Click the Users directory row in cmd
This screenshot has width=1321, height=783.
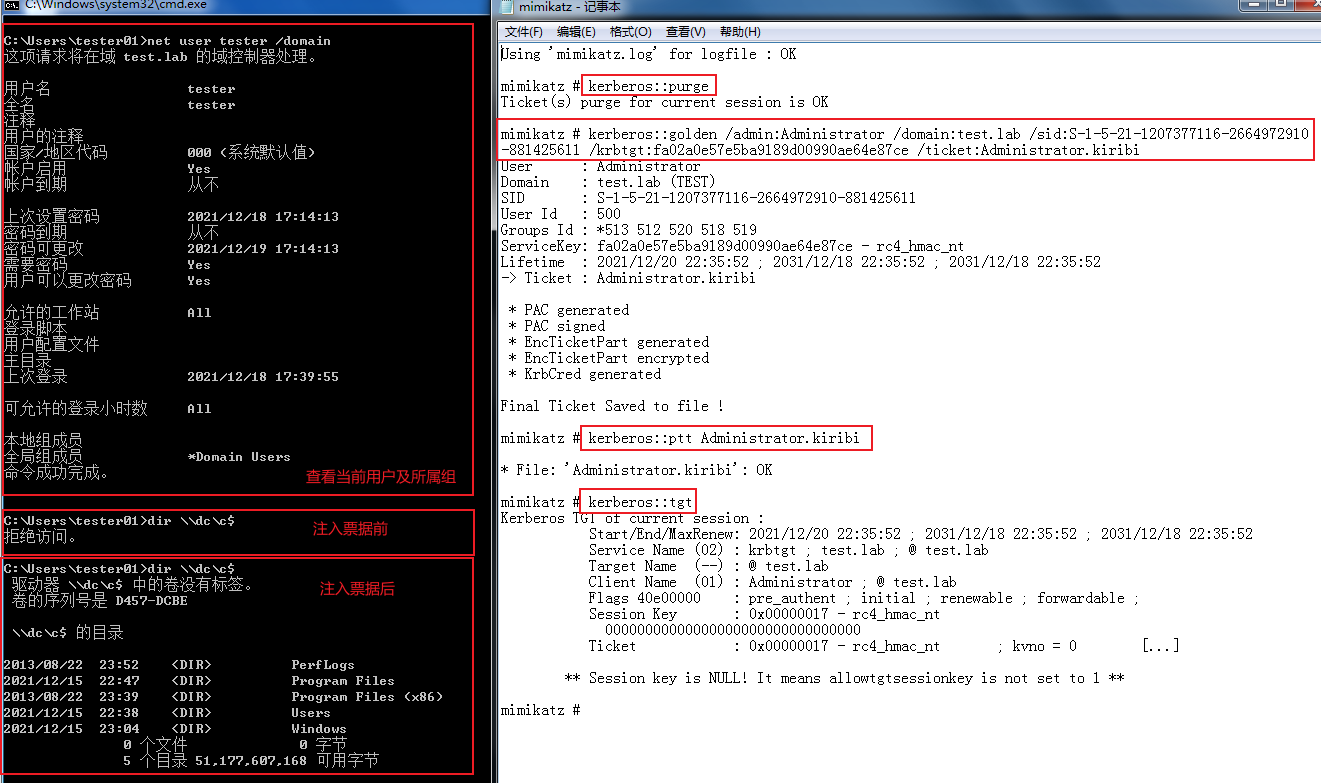coord(167,713)
